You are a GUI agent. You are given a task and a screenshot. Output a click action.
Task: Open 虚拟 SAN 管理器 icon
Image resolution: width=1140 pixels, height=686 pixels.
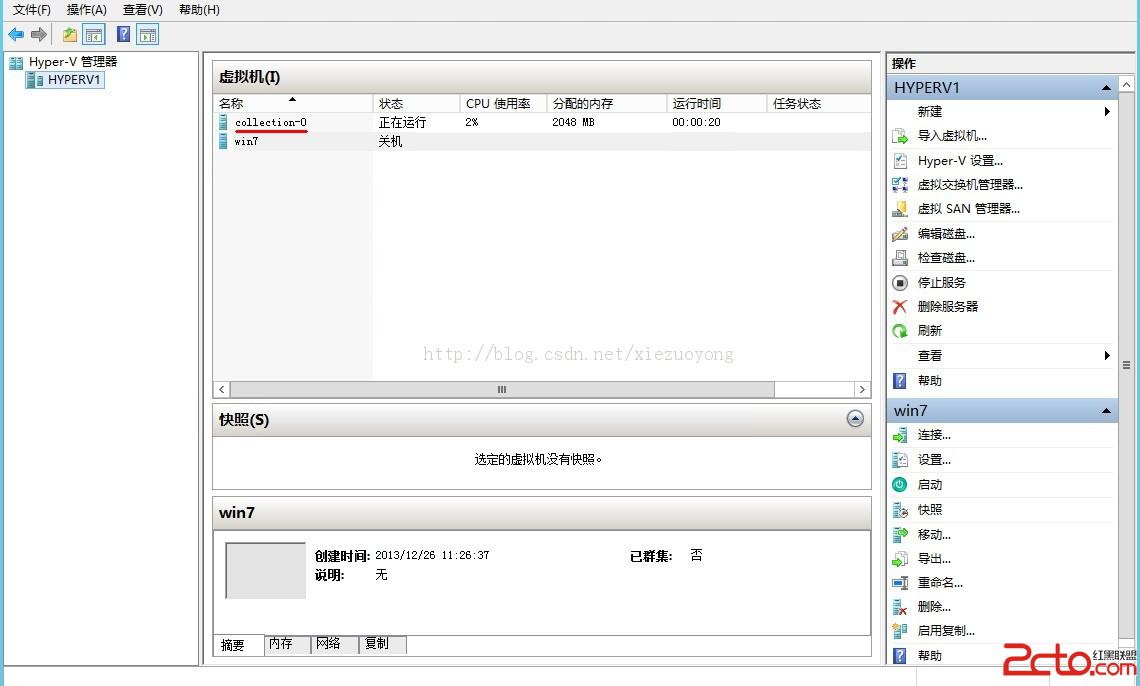(x=900, y=209)
